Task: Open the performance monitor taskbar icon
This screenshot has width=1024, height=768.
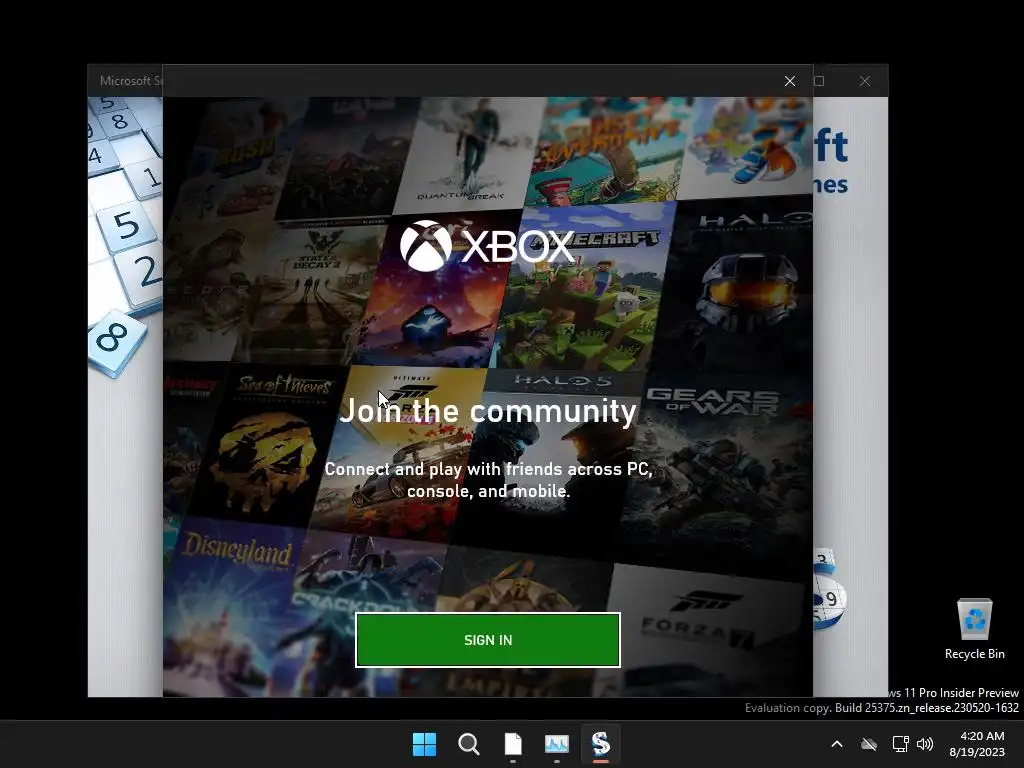Action: tap(557, 744)
